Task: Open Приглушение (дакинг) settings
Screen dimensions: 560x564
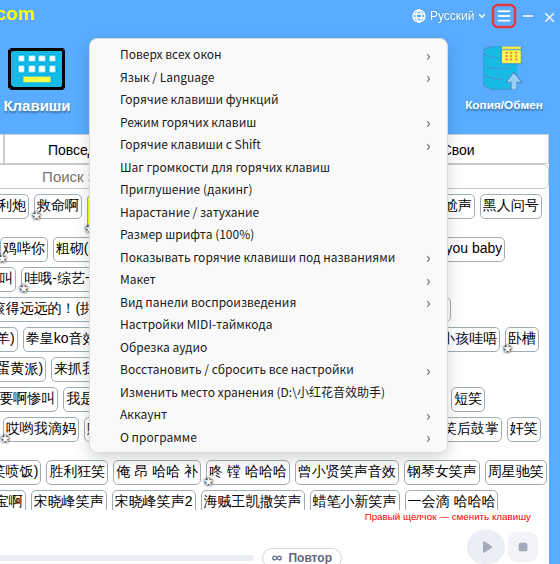Action: tap(268, 190)
